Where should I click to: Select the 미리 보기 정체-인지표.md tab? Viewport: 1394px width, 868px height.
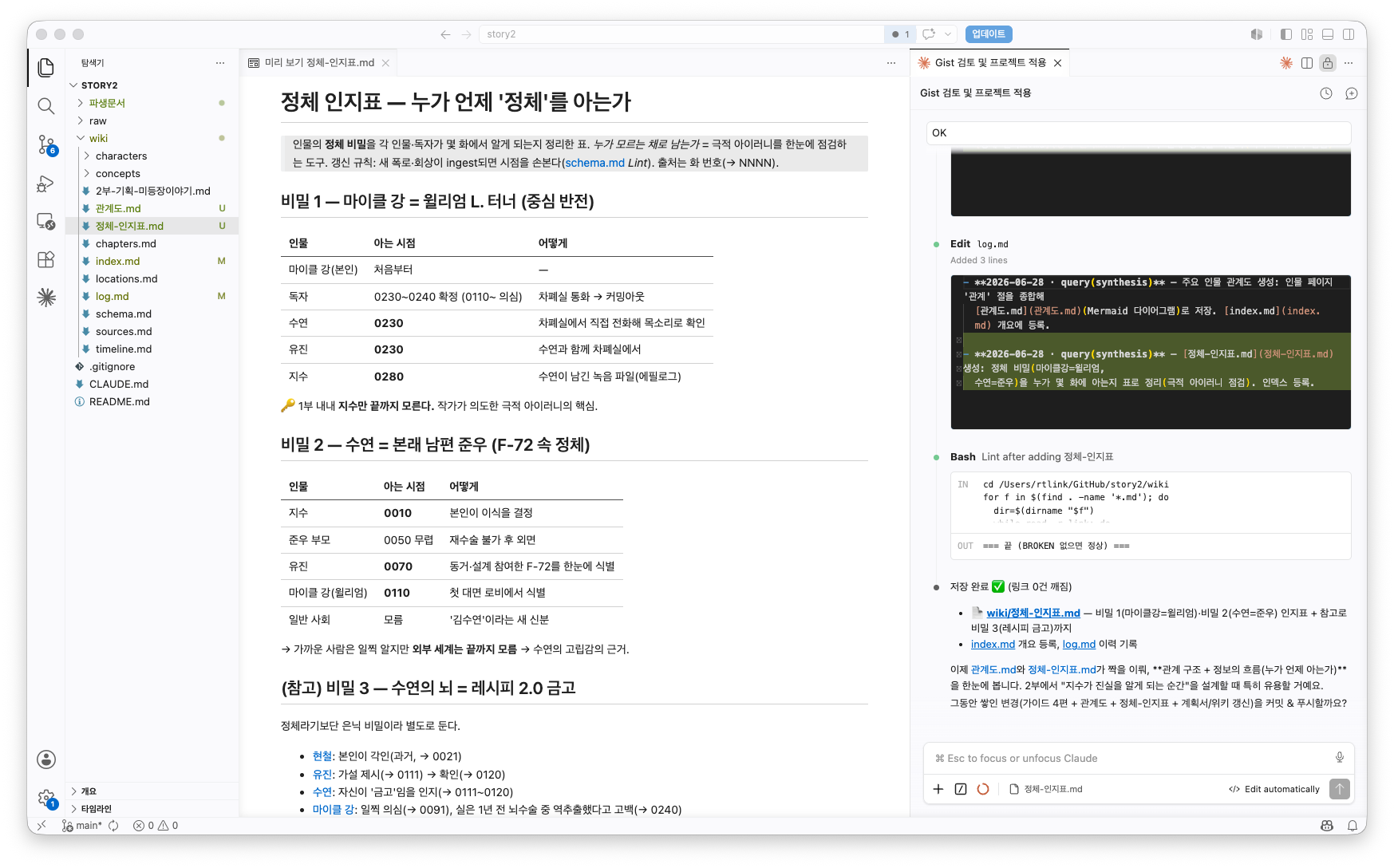click(x=319, y=63)
